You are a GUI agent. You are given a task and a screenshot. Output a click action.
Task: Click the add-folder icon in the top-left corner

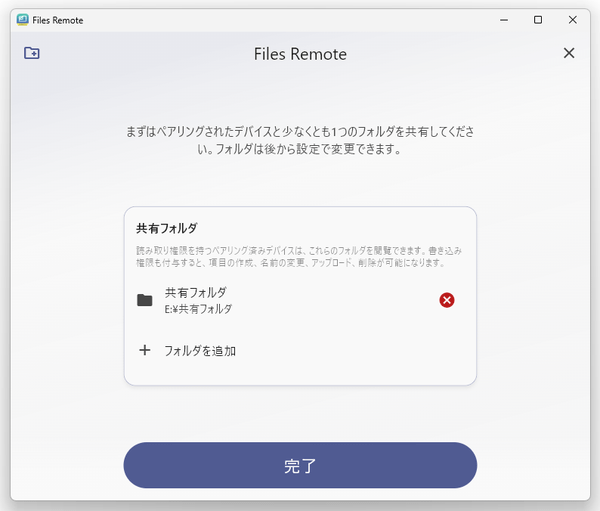[32, 53]
